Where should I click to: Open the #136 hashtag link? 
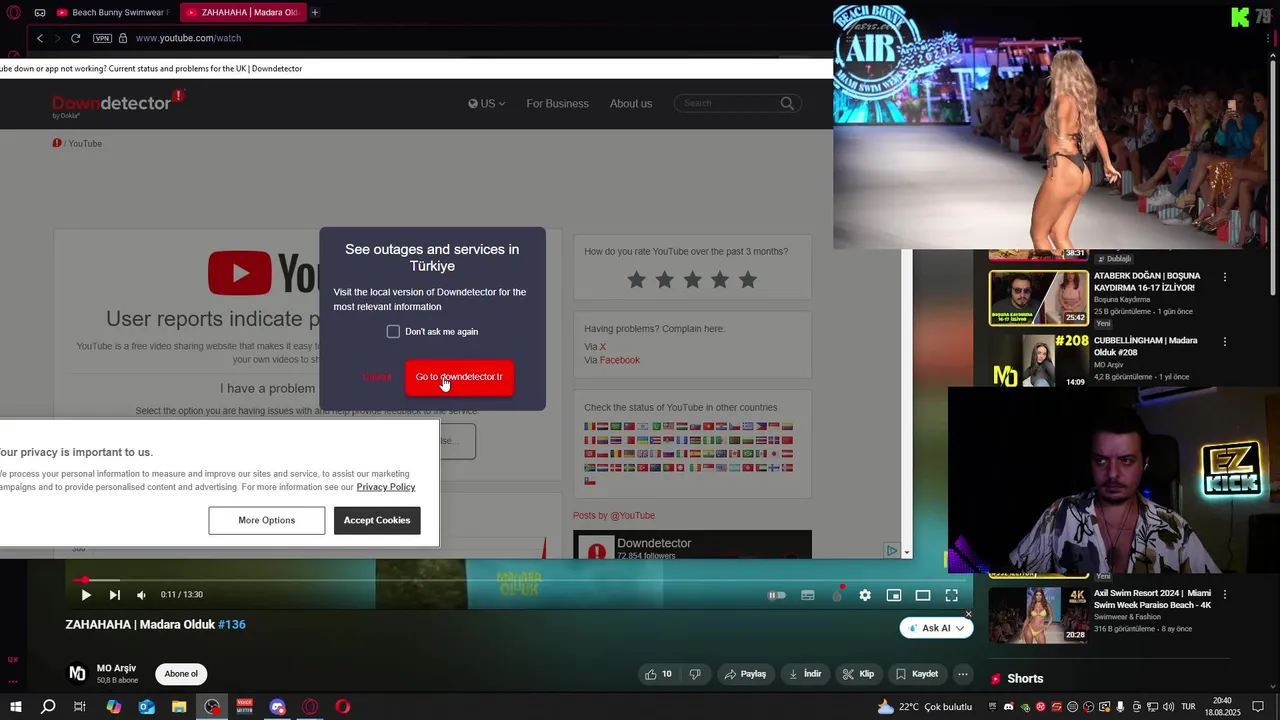coord(232,624)
